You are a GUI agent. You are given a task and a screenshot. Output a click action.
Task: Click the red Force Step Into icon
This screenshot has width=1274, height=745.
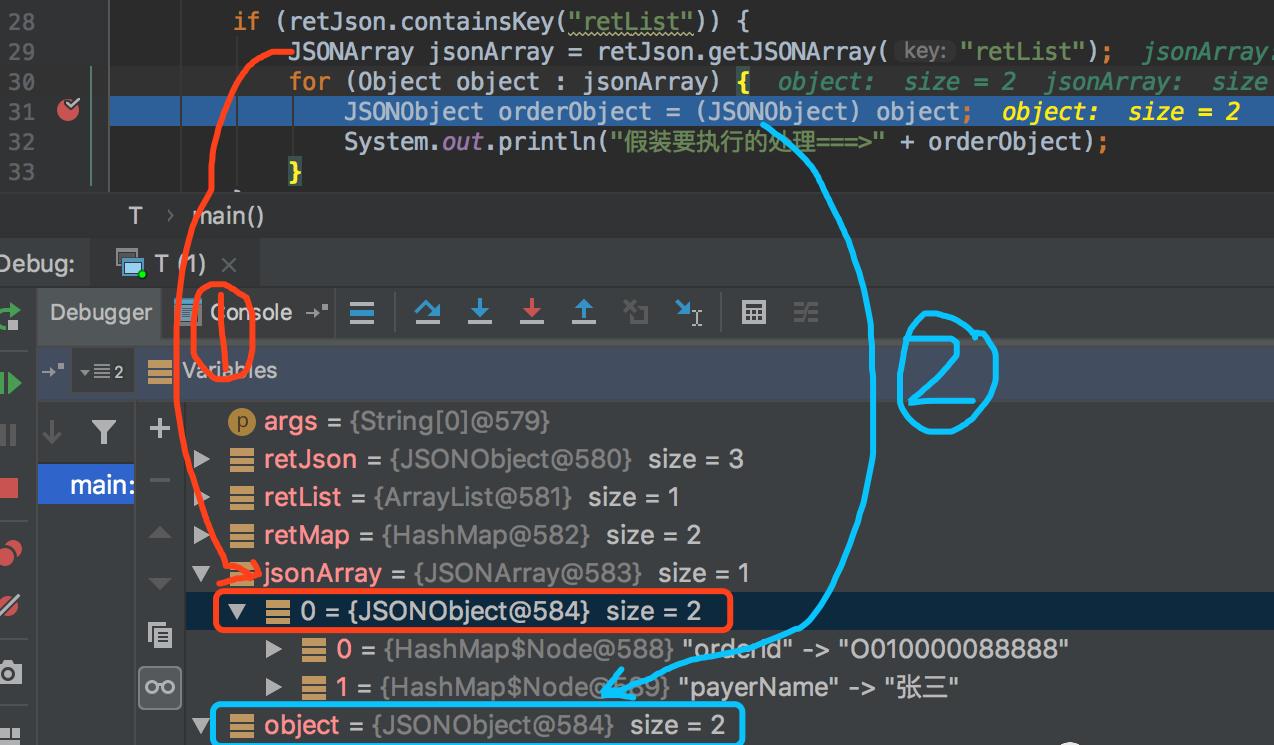(x=532, y=312)
